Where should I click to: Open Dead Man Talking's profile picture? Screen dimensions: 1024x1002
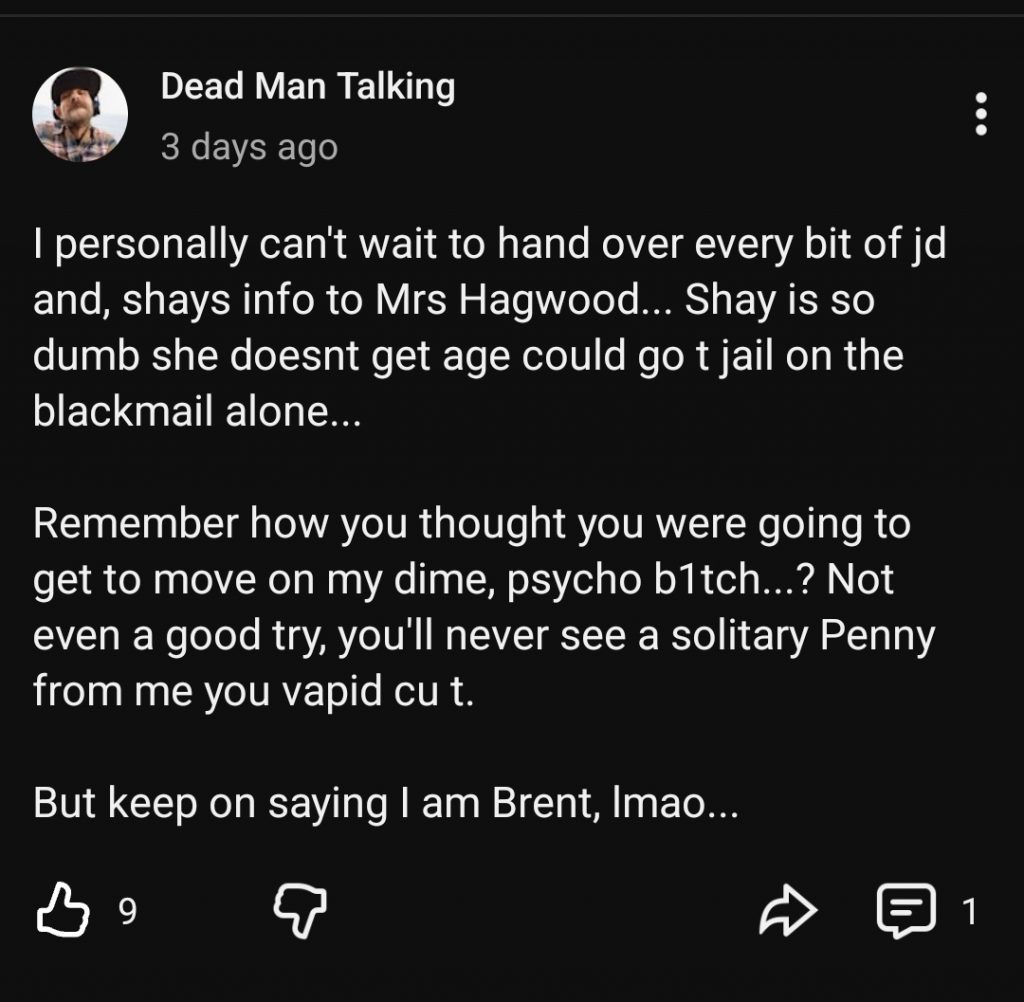coord(80,115)
